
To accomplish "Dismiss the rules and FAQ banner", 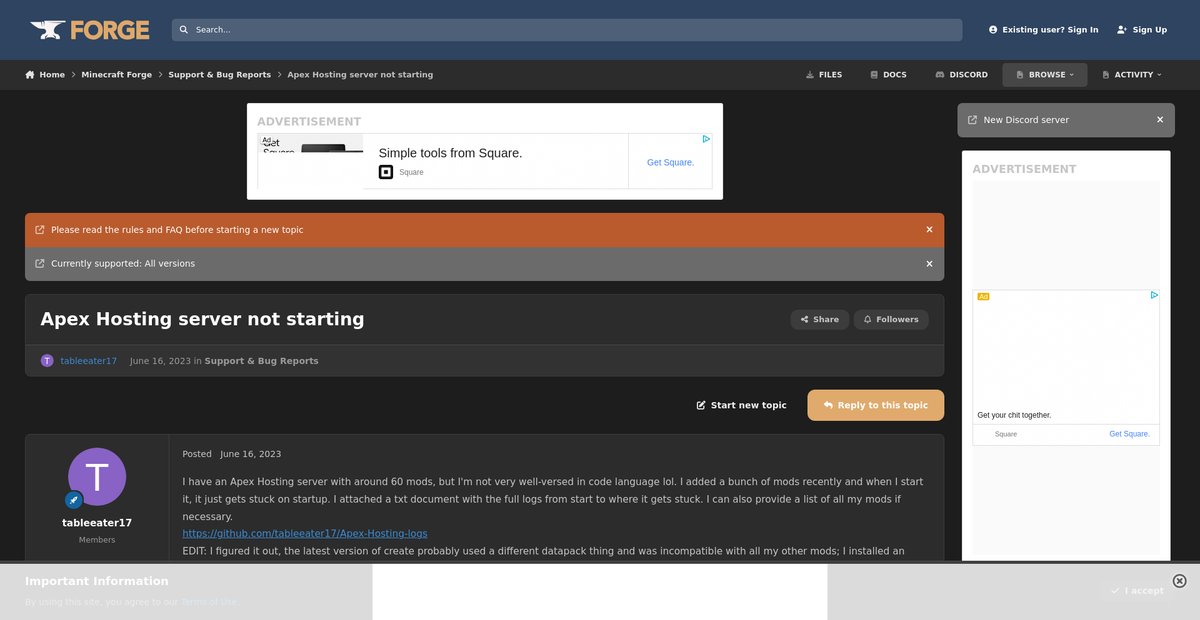I will (x=929, y=230).
